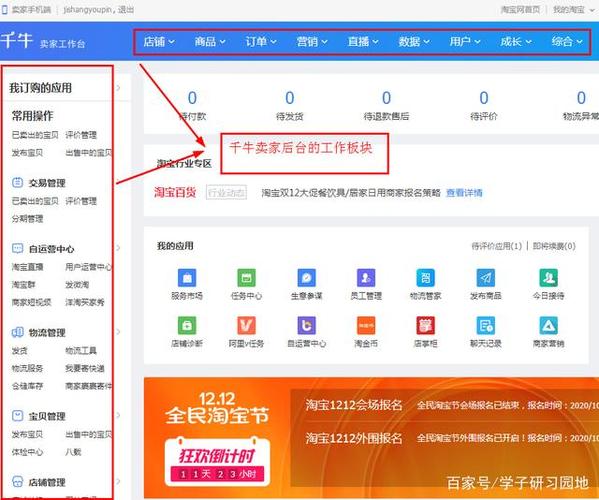599x500 pixels.
Task: Click 退出 to log out
Action: 126,10
